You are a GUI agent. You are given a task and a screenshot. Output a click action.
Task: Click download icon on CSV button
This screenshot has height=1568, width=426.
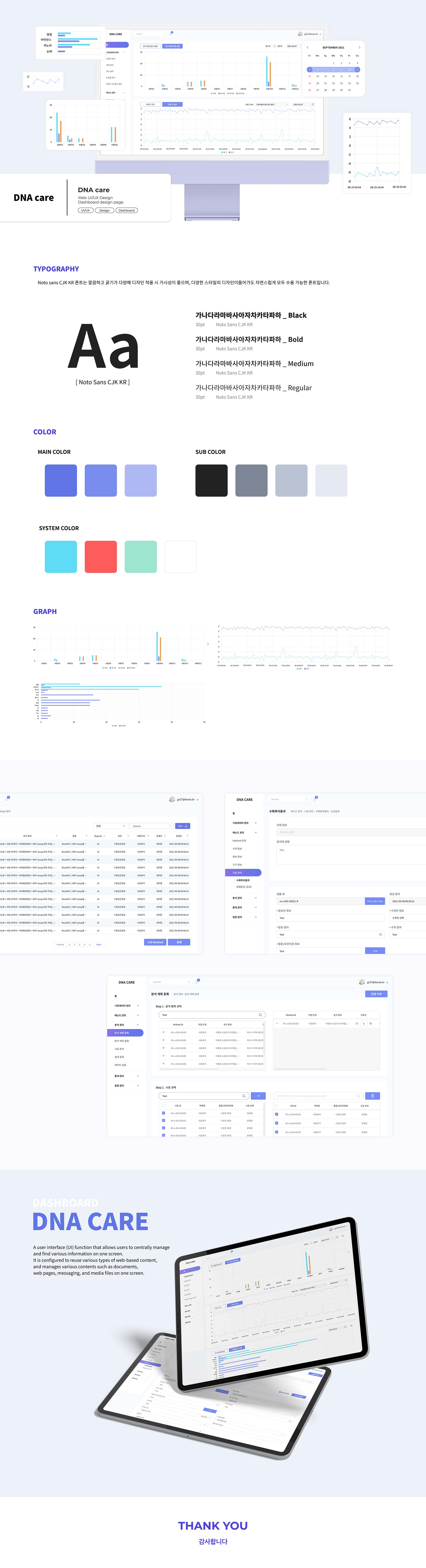point(187,826)
